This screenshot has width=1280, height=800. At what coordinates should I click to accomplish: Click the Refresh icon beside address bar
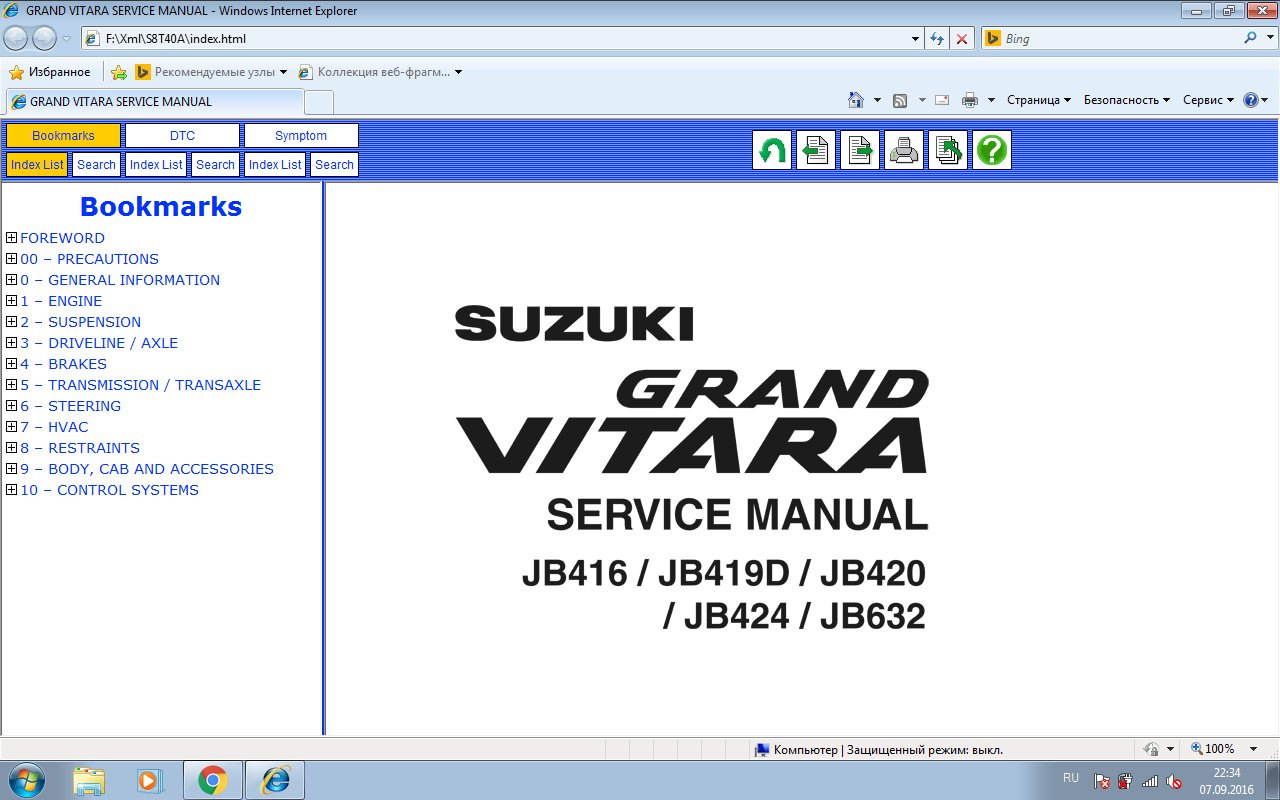coord(937,39)
